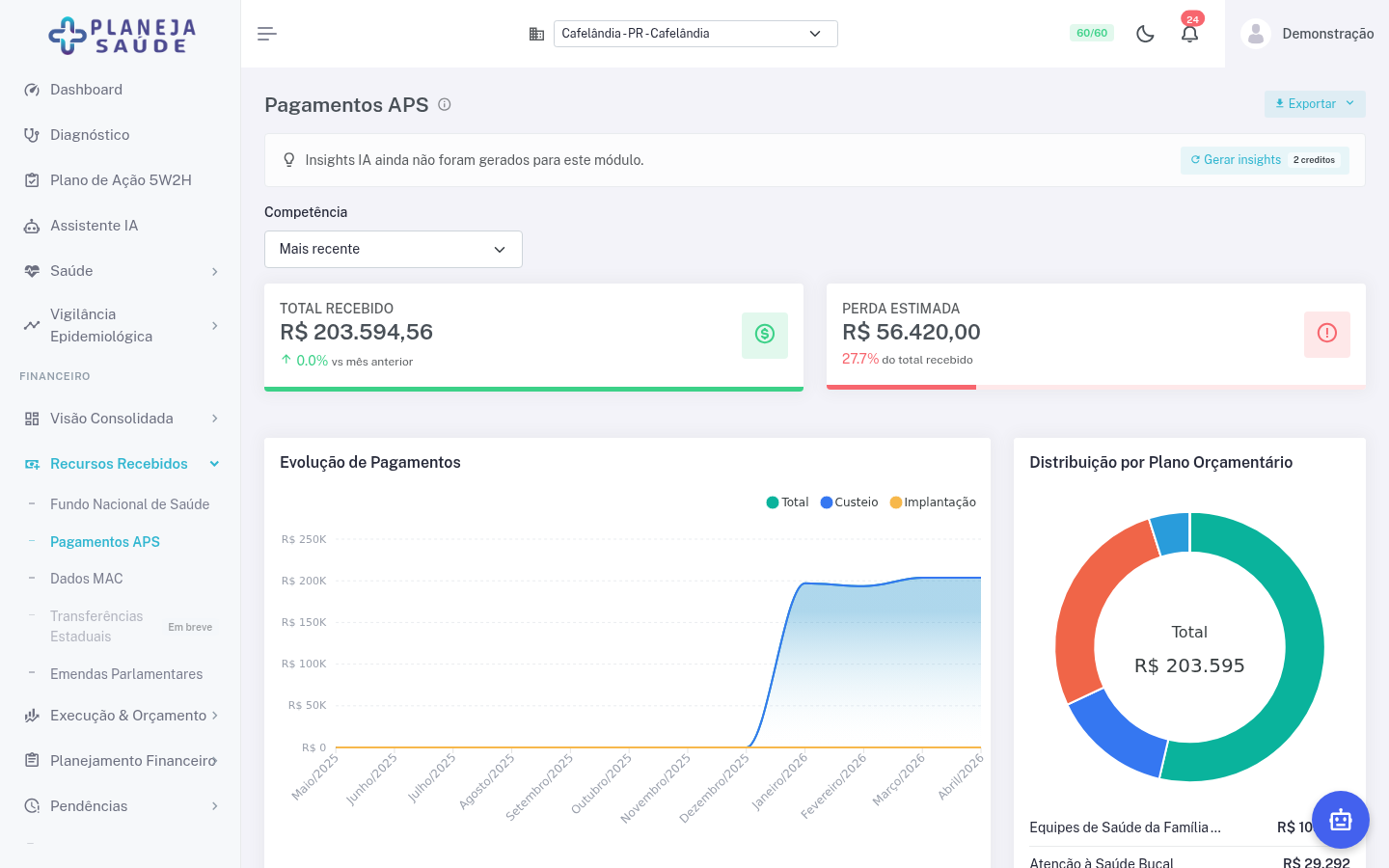This screenshot has width=1389, height=868.
Task: Open the Cafelândia-PR municipality dropdown
Action: (695, 34)
